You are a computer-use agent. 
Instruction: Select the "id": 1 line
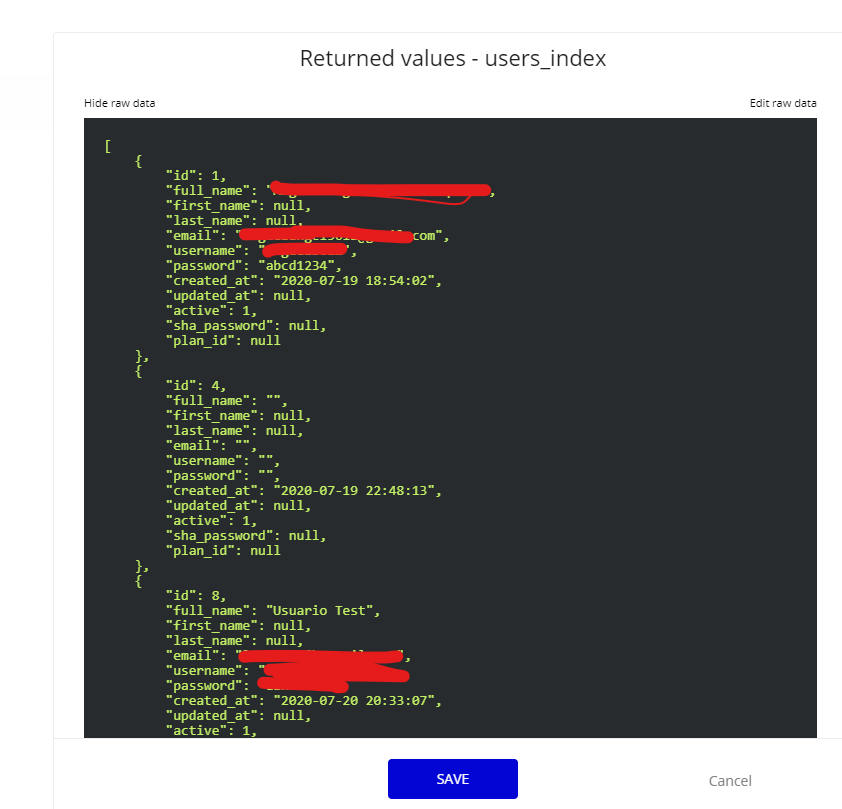(x=196, y=176)
